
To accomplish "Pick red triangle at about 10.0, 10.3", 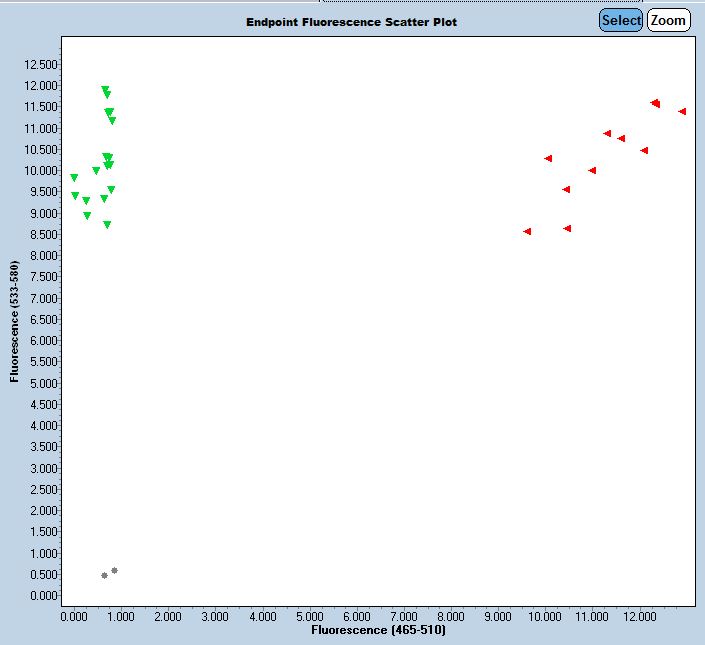I will coord(548,158).
